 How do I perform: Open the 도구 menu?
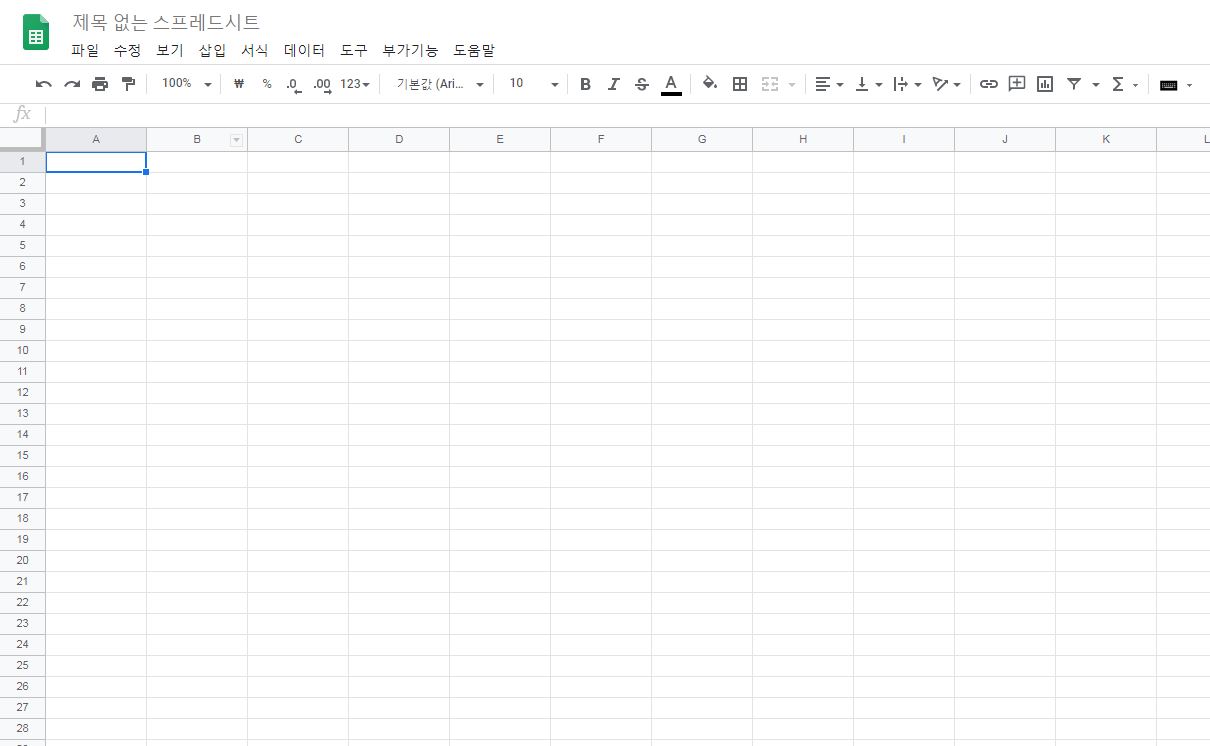point(354,50)
